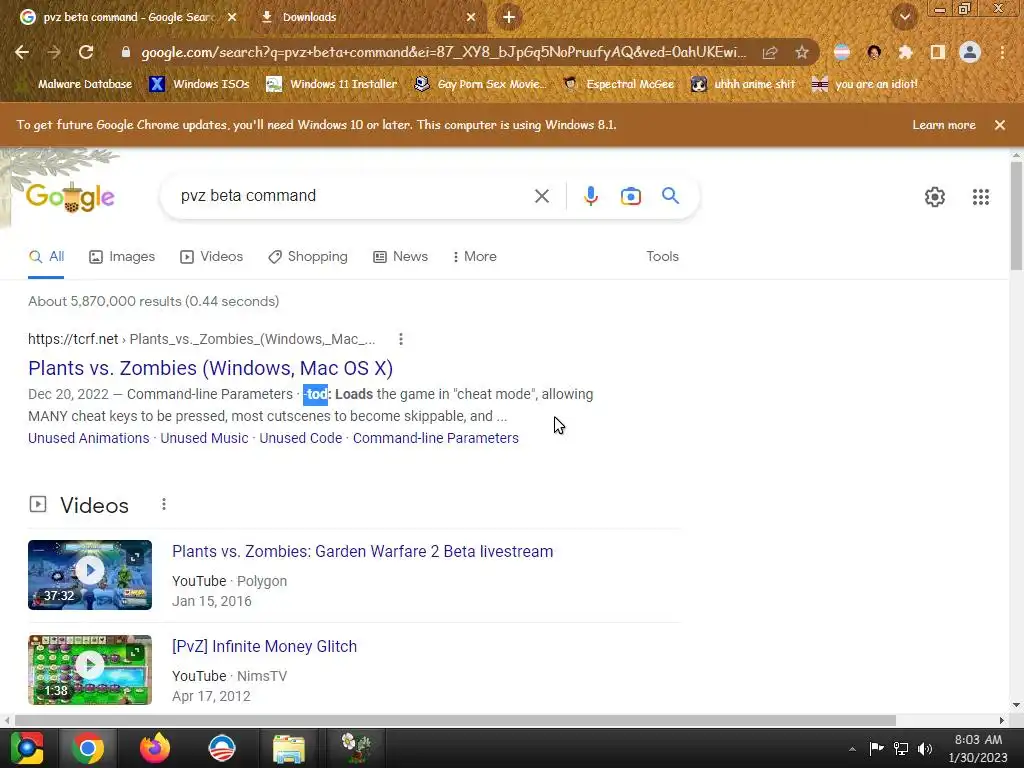
Task: Open the Command-line Parameters sitelink
Action: coord(436,438)
